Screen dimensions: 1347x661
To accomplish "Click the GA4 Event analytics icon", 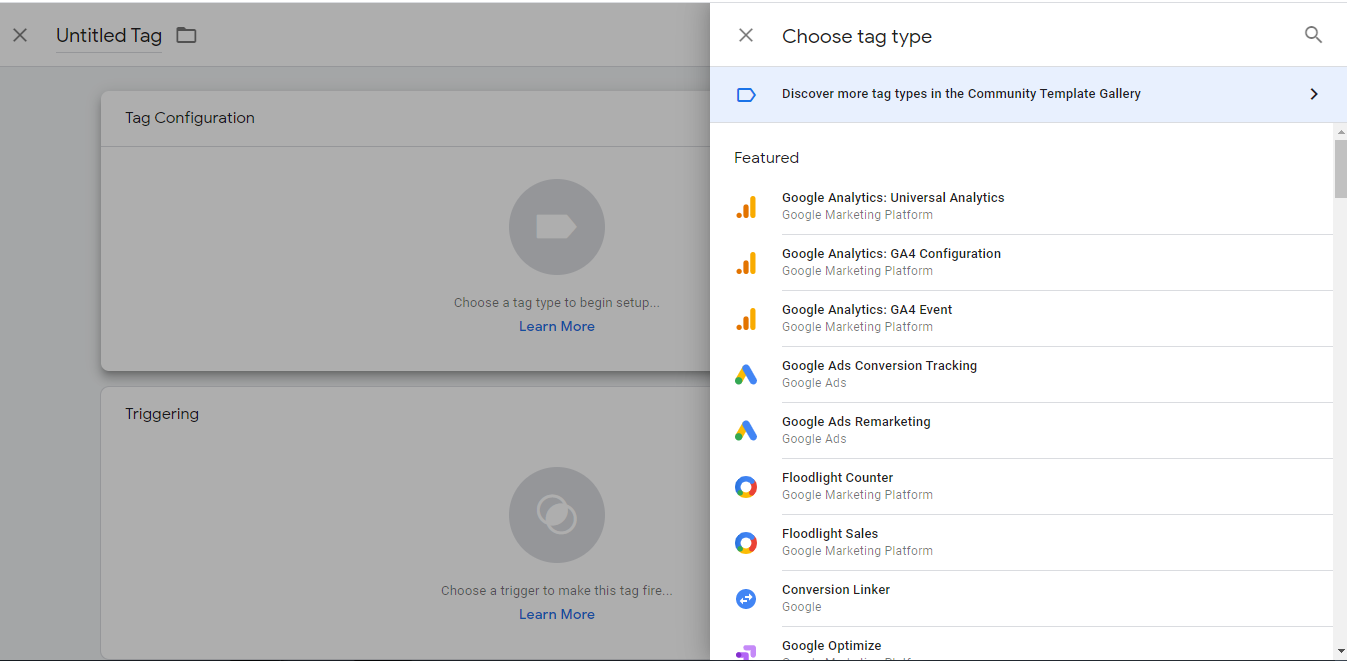I will (746, 318).
